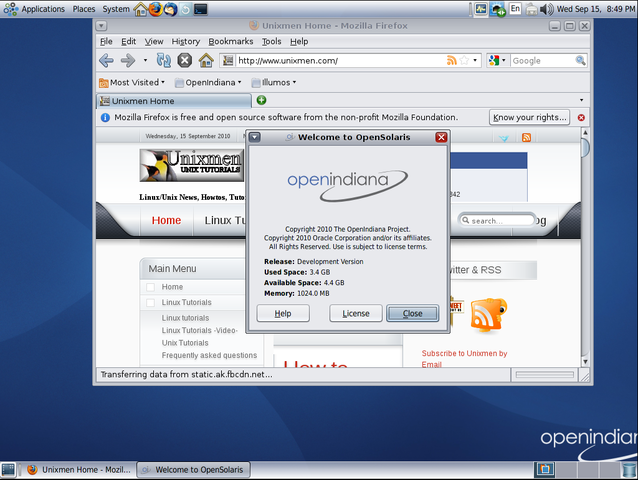Open Frequently asked questions link

click(x=209, y=356)
